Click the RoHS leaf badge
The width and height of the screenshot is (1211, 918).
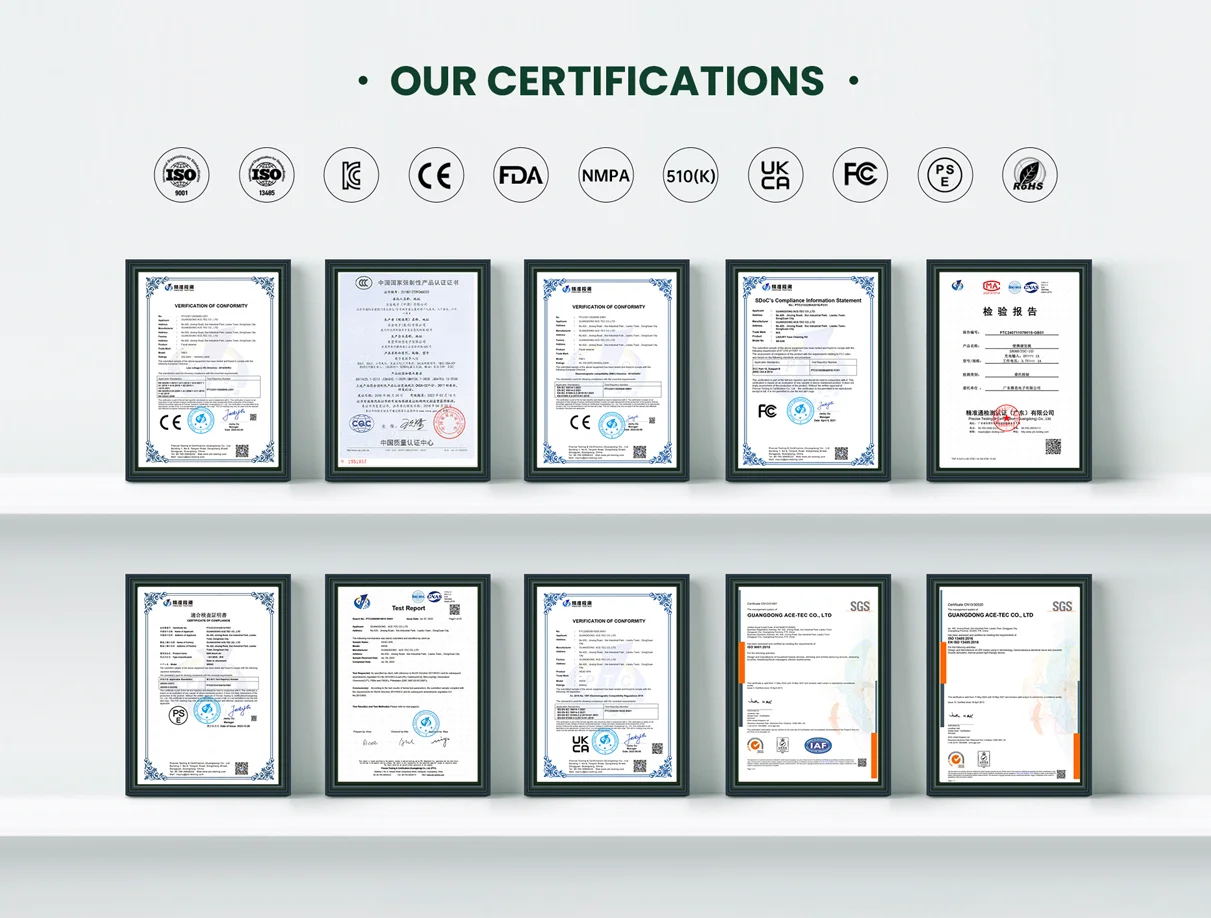pos(1029,176)
